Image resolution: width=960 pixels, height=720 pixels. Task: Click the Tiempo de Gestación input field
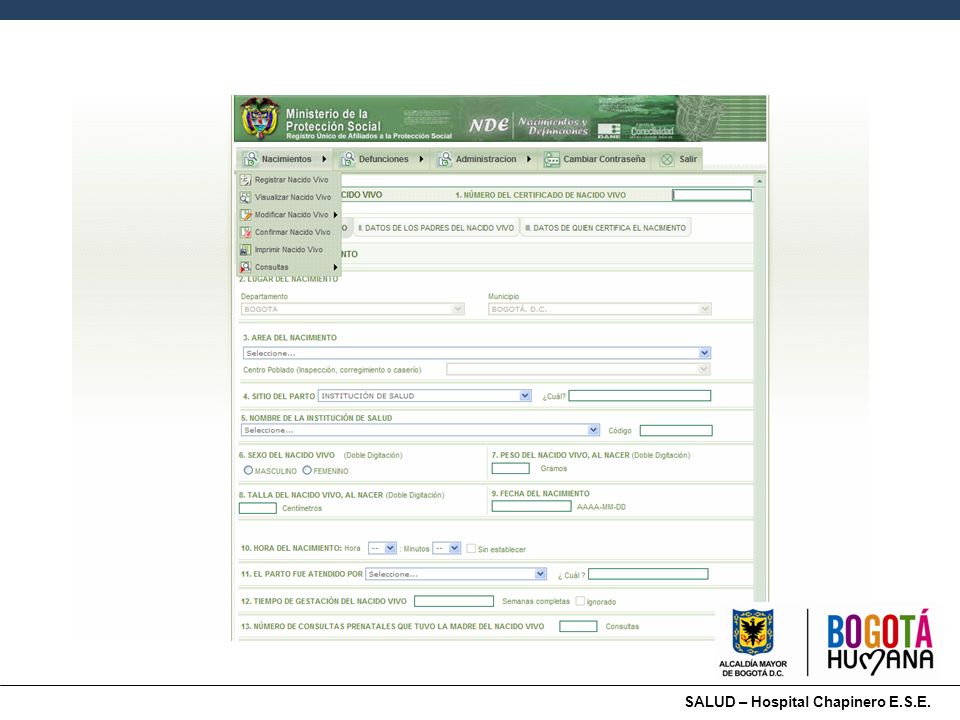pos(454,601)
